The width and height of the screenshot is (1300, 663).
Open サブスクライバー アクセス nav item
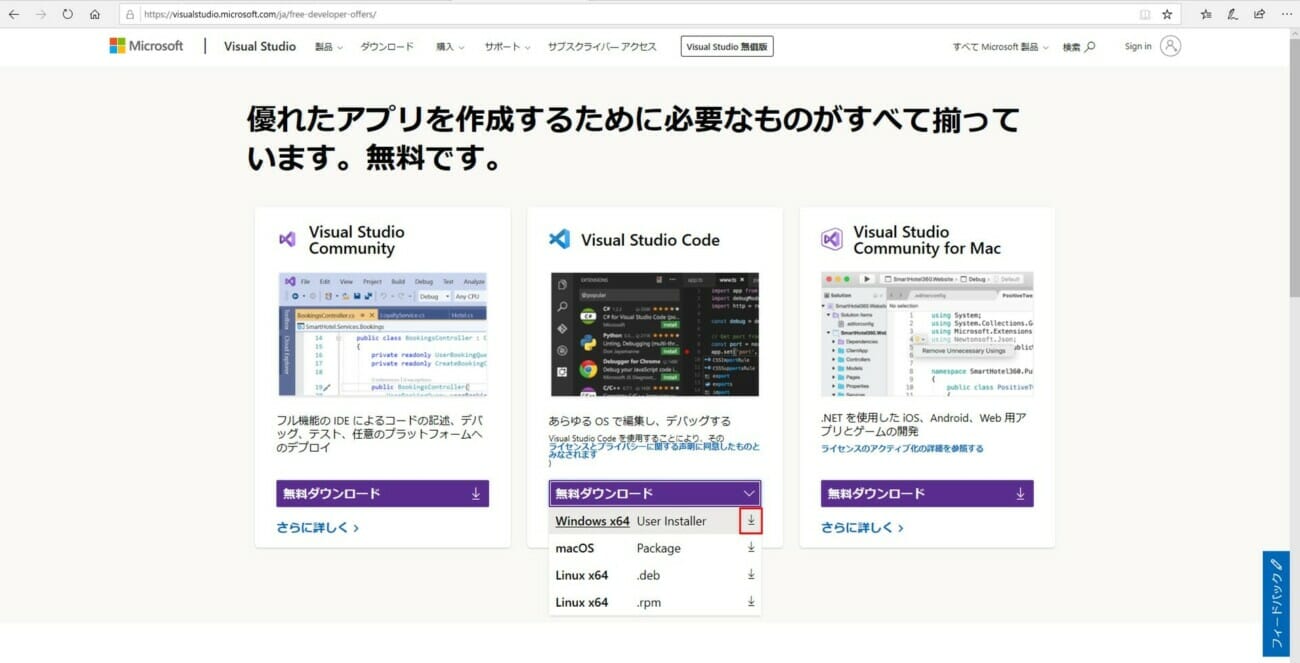(x=602, y=47)
